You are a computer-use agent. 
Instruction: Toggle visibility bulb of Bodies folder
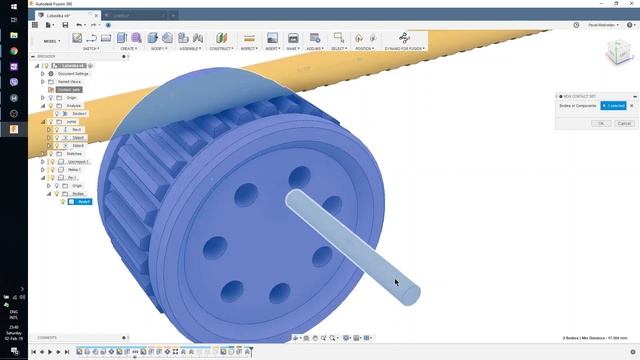click(x=57, y=193)
